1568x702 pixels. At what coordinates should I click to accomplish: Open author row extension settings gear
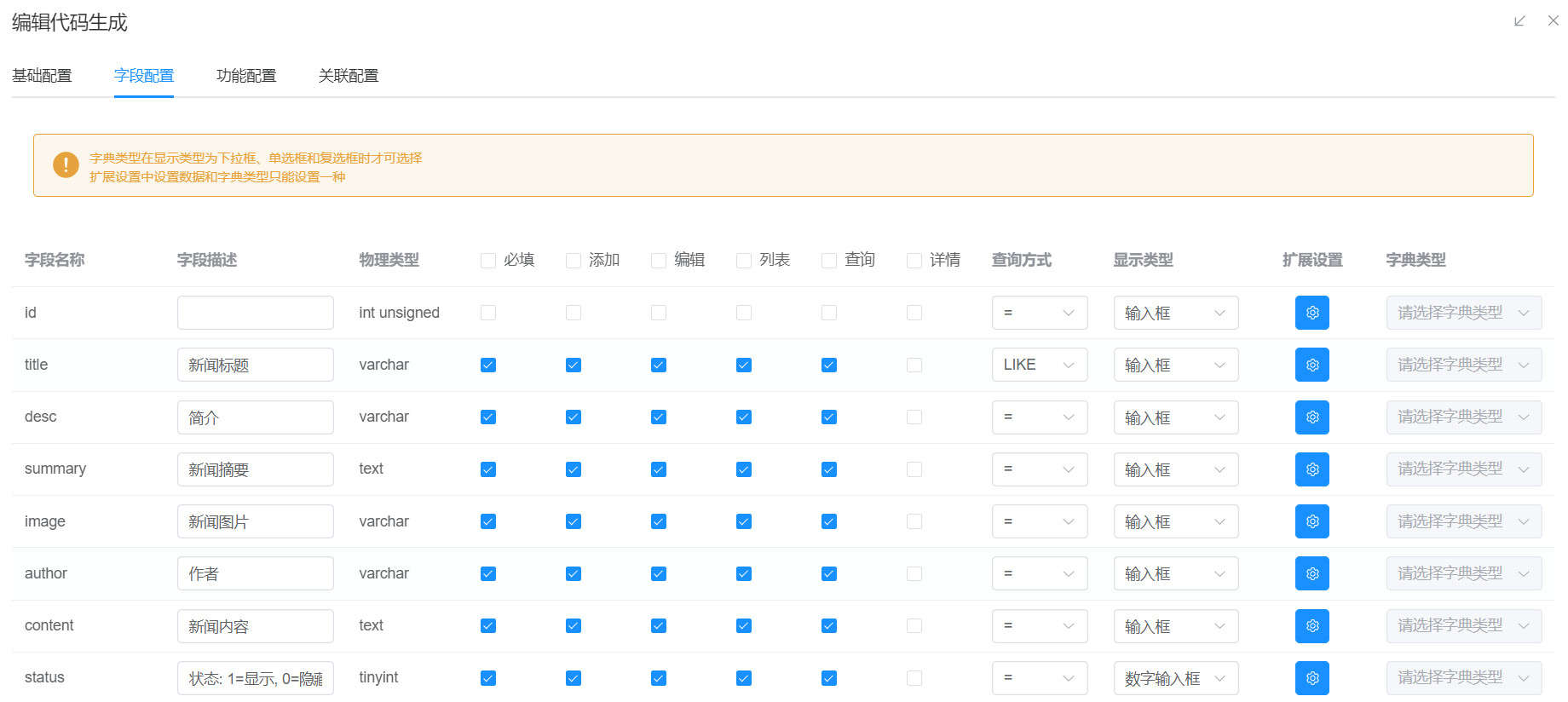[x=1311, y=573]
